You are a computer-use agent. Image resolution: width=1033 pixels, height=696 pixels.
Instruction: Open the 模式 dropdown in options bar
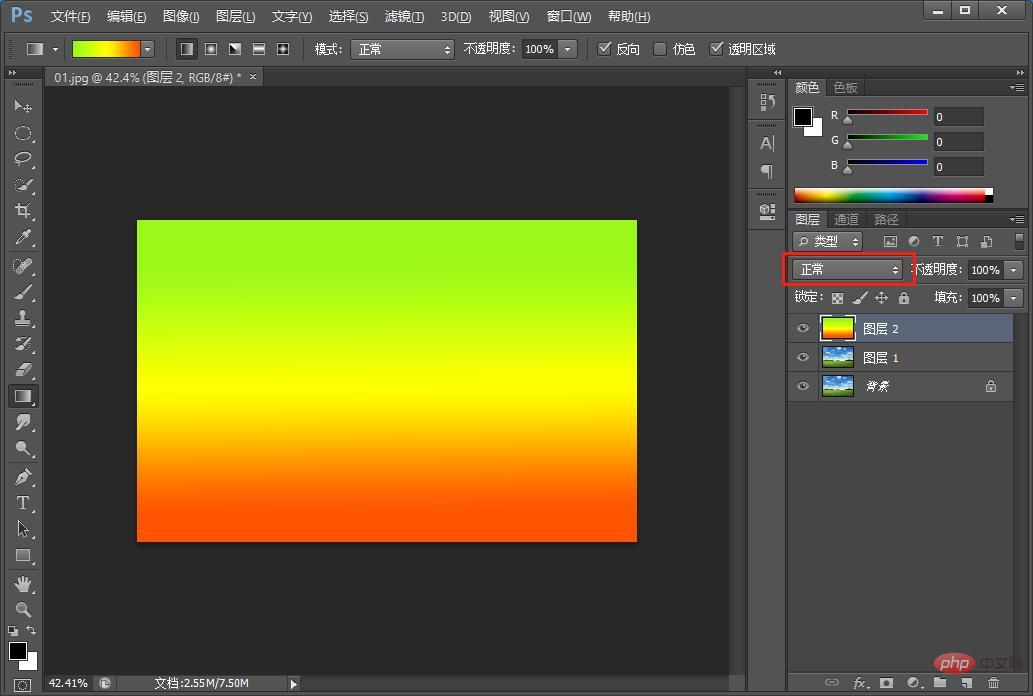pos(401,49)
